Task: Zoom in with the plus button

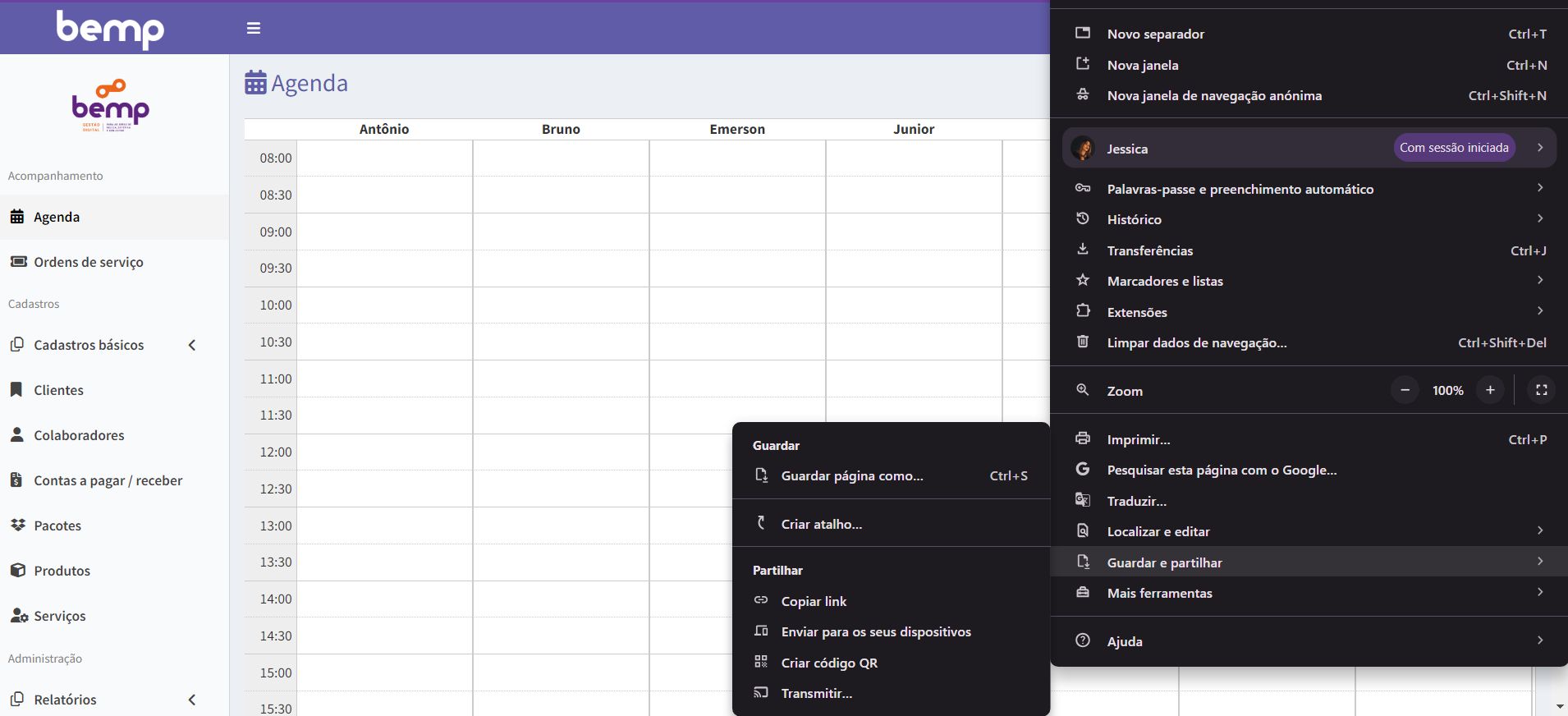Action: point(1490,390)
